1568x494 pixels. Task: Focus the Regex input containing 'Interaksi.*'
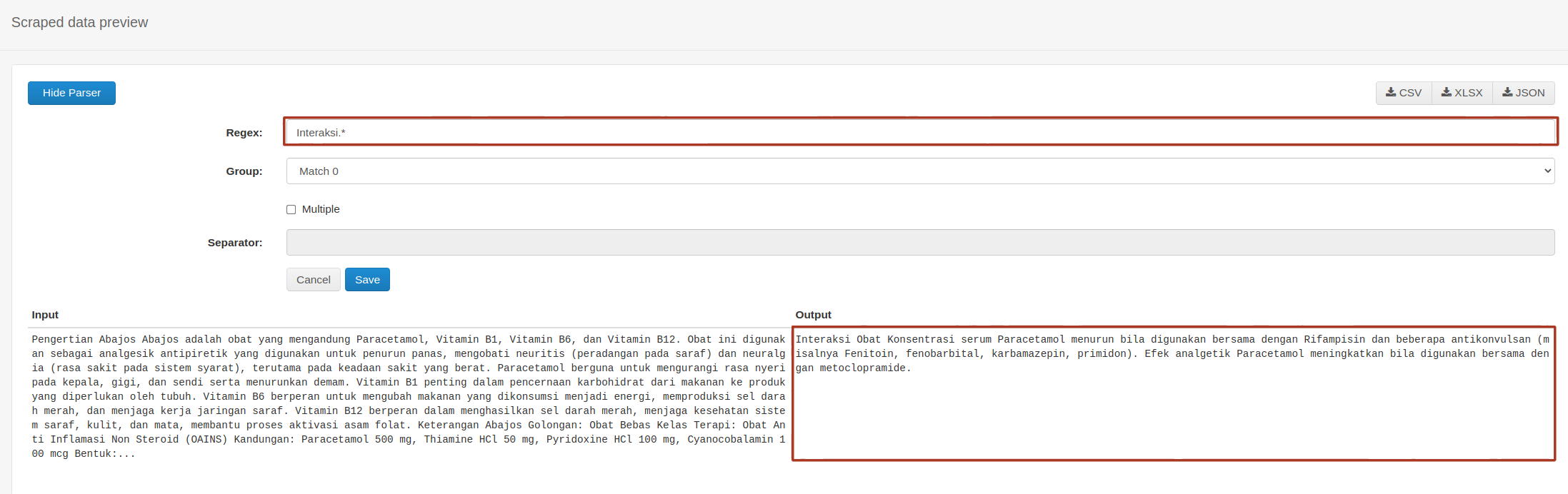click(x=920, y=132)
